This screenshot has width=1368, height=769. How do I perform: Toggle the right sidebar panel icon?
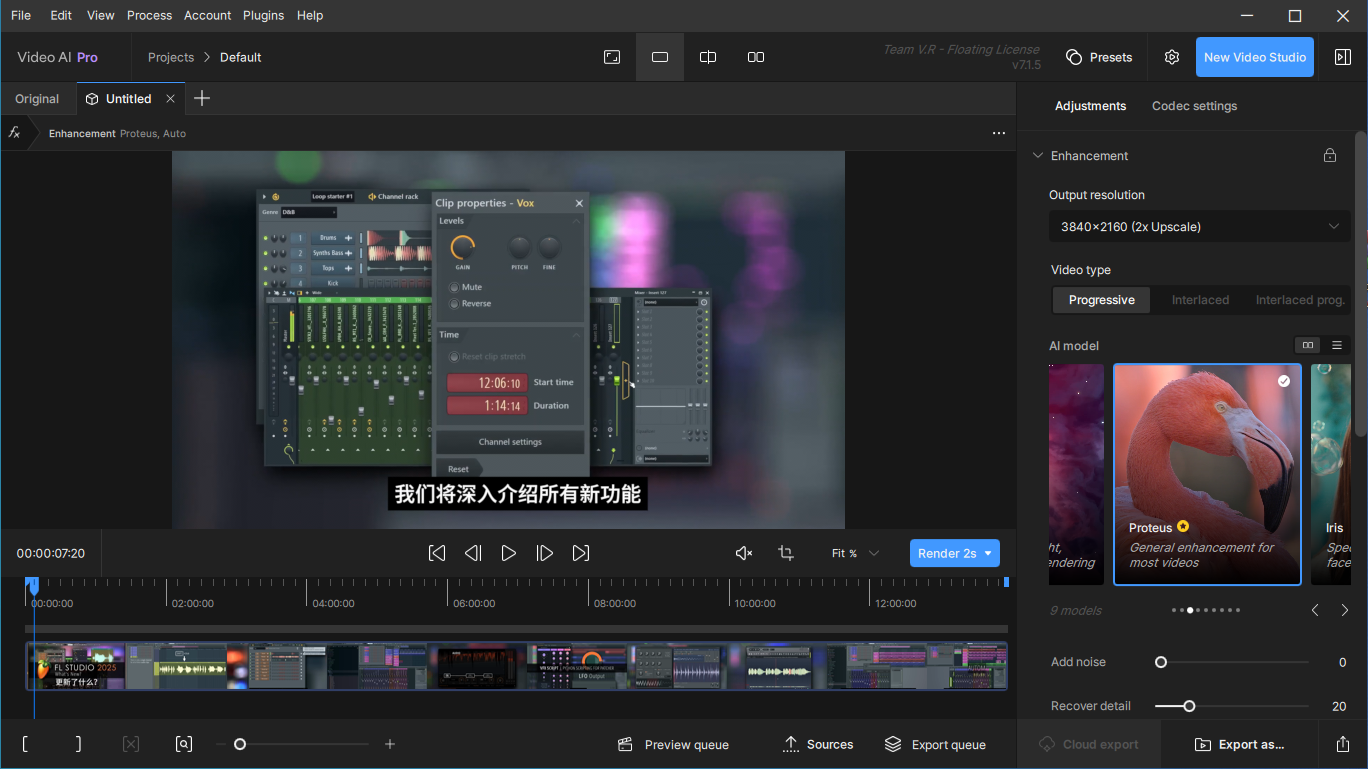coord(1343,57)
